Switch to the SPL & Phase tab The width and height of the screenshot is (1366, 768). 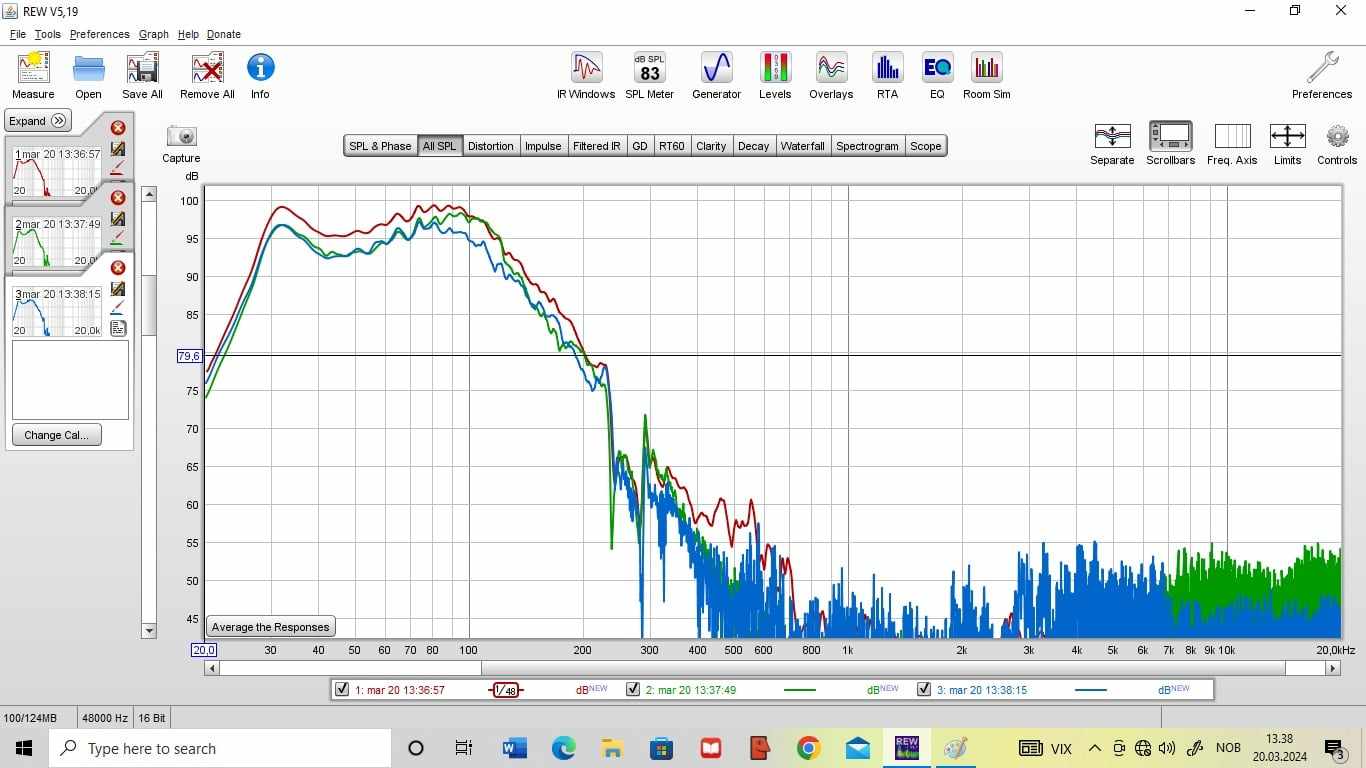pyautogui.click(x=380, y=146)
